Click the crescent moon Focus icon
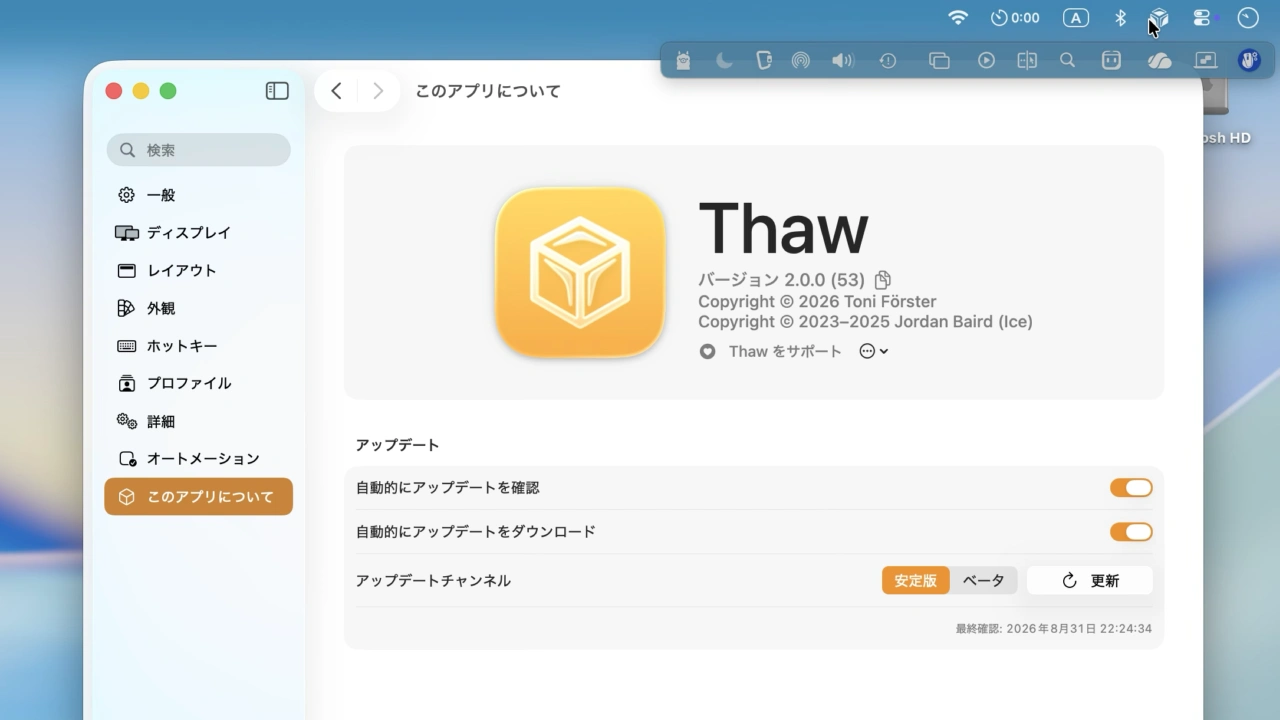The width and height of the screenshot is (1280, 720). [x=724, y=60]
